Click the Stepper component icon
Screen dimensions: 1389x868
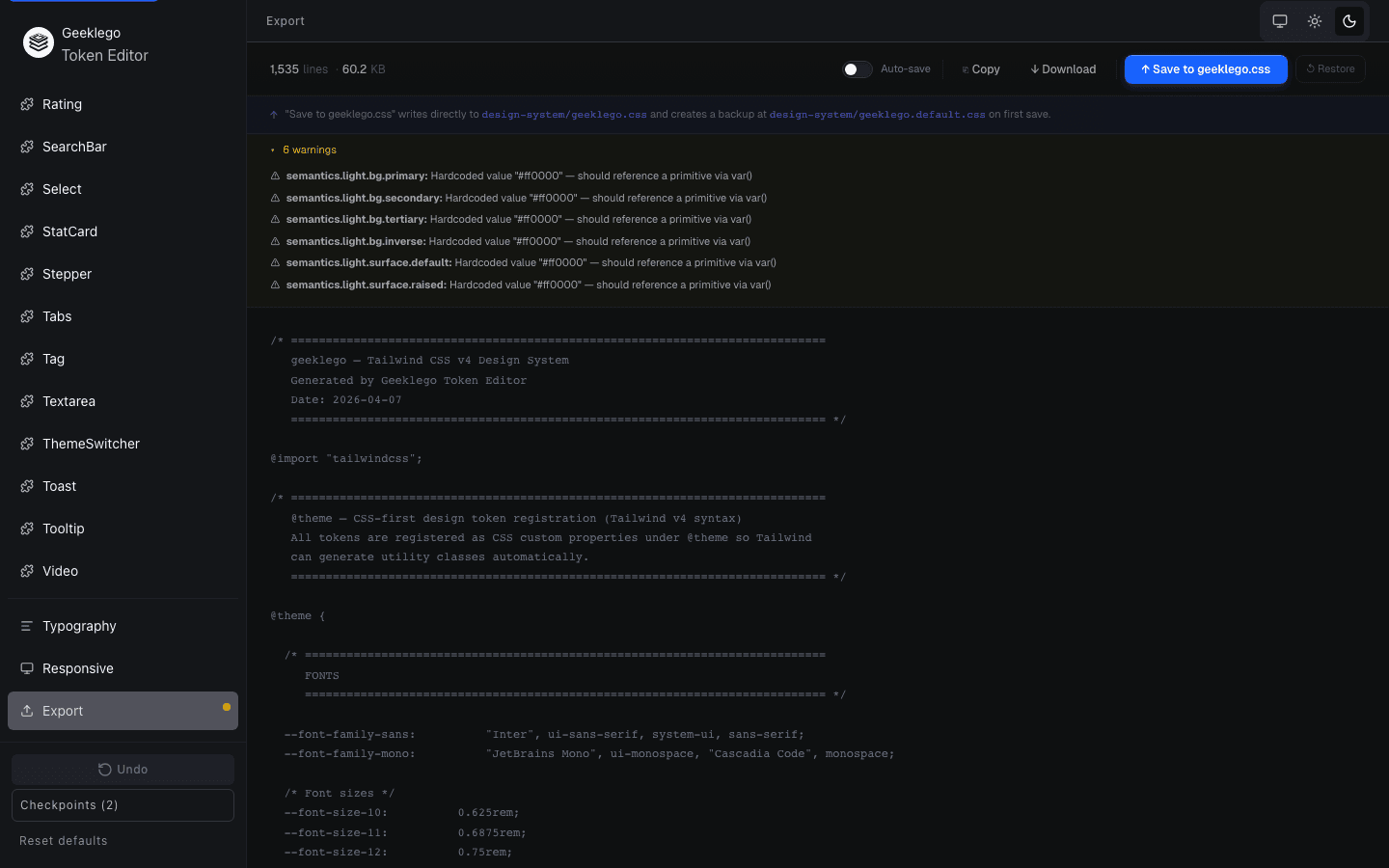pos(27,274)
